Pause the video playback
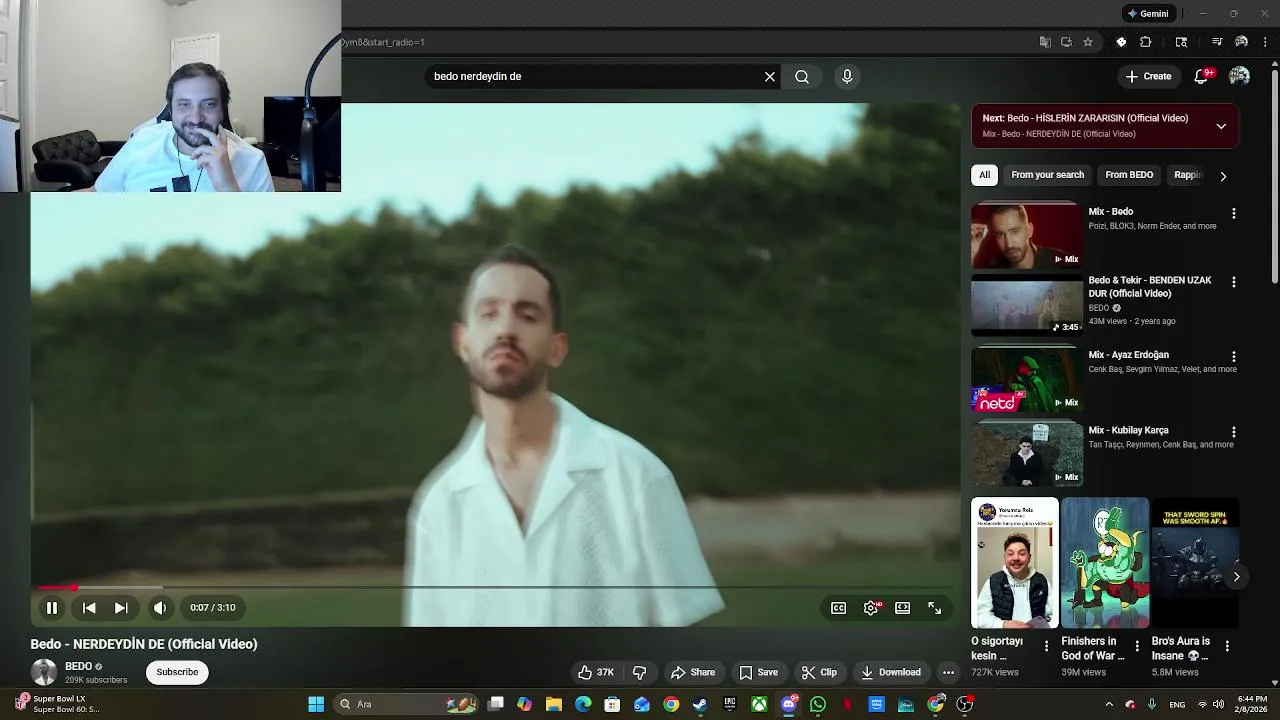Image resolution: width=1280 pixels, height=720 pixels. tap(52, 608)
